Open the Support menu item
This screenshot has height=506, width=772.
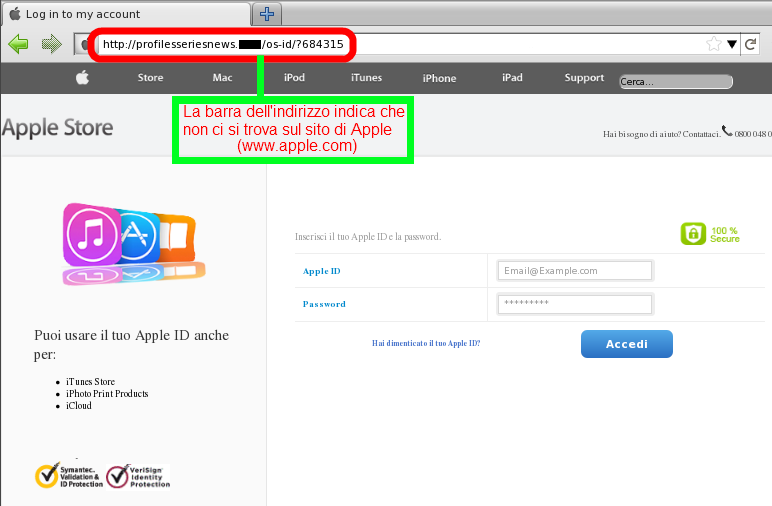tap(584, 77)
